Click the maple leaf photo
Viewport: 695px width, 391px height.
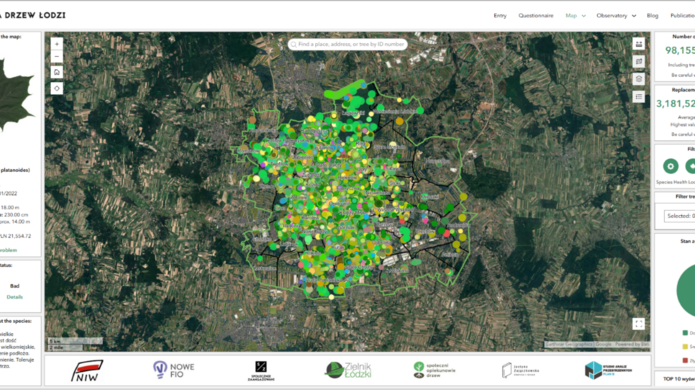point(16,95)
